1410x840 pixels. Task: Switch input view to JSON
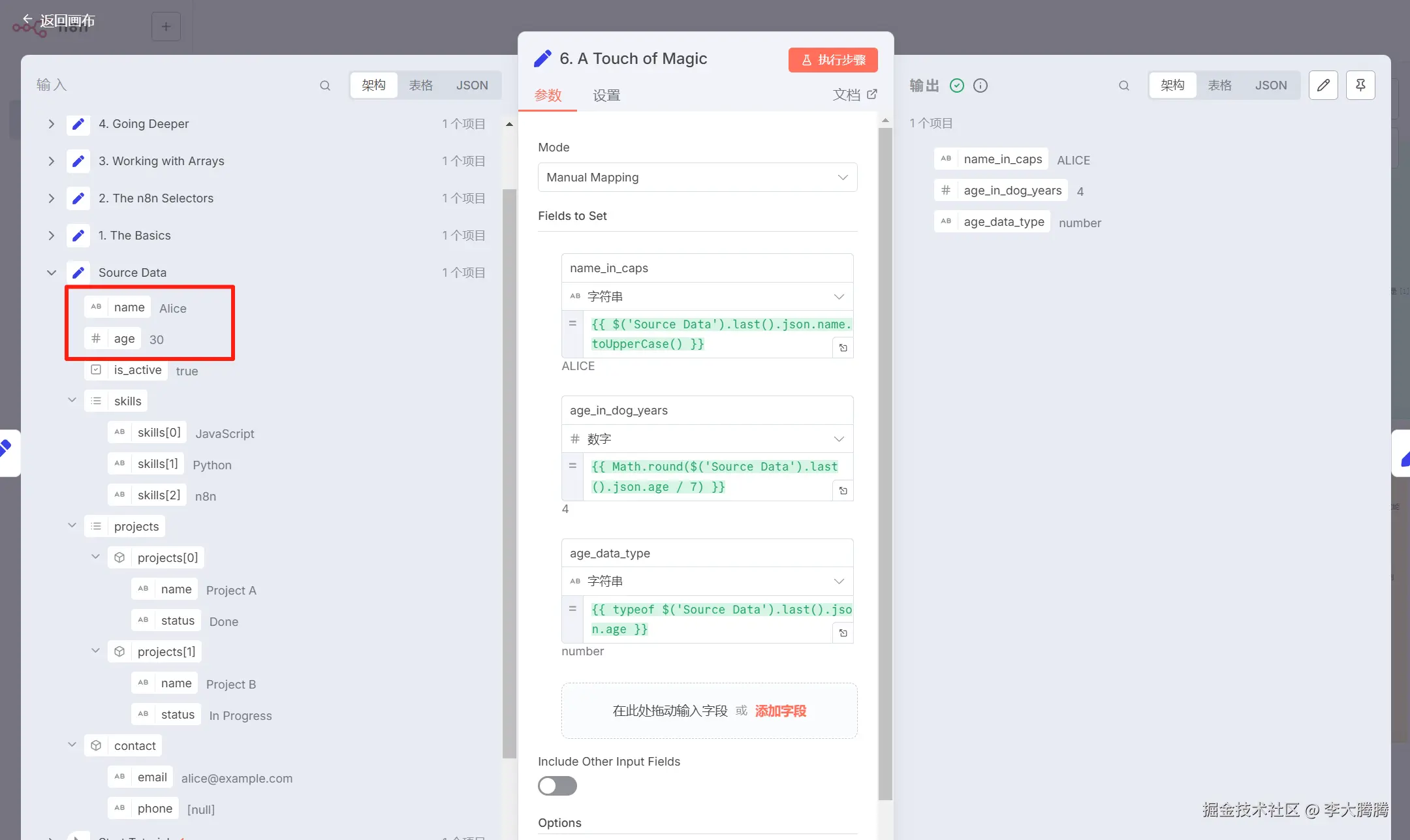pyautogui.click(x=471, y=86)
